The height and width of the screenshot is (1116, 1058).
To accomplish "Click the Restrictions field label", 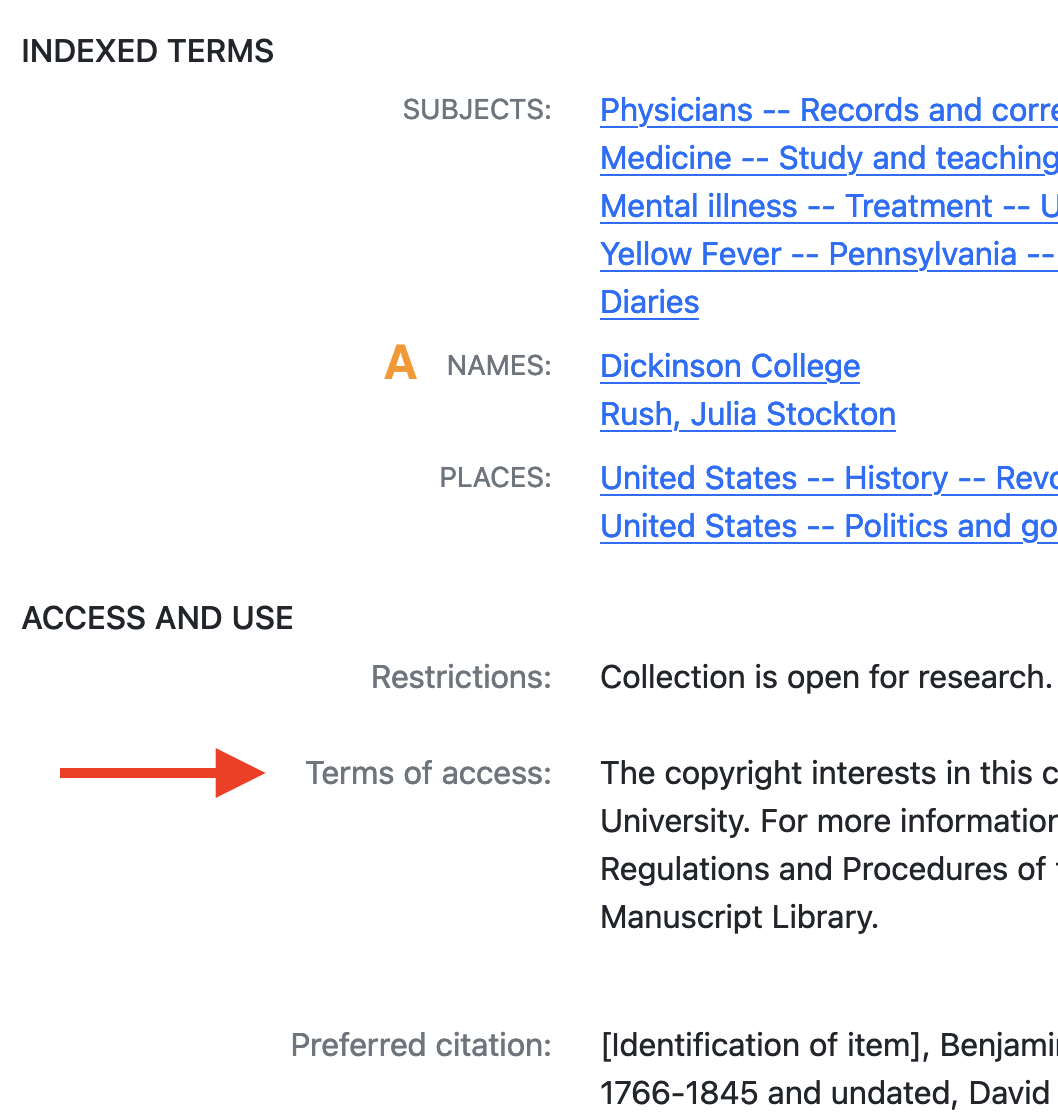I will [461, 677].
